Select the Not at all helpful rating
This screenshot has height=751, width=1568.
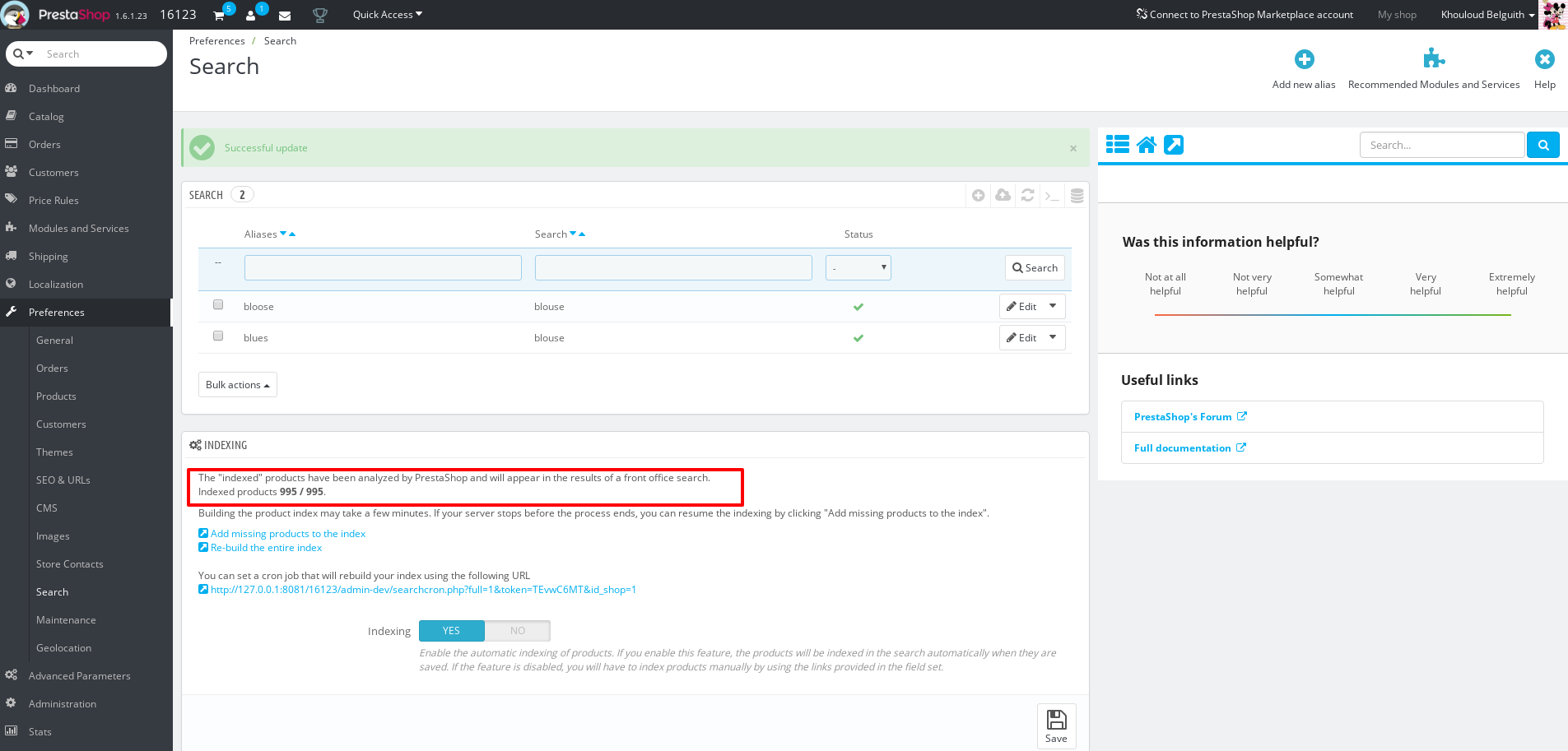pyautogui.click(x=1166, y=284)
